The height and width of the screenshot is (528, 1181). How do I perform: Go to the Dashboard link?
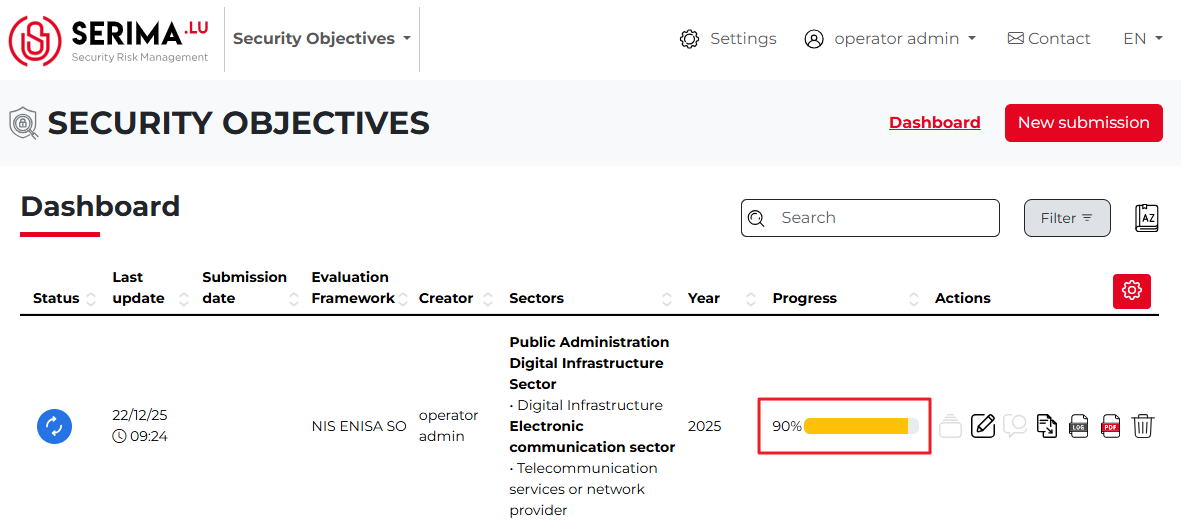click(935, 122)
